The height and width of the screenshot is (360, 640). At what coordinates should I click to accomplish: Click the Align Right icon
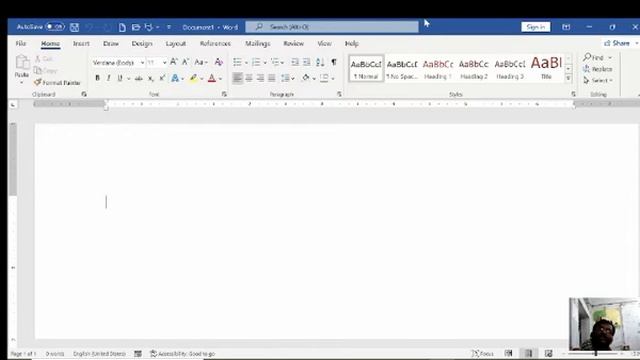click(x=260, y=78)
